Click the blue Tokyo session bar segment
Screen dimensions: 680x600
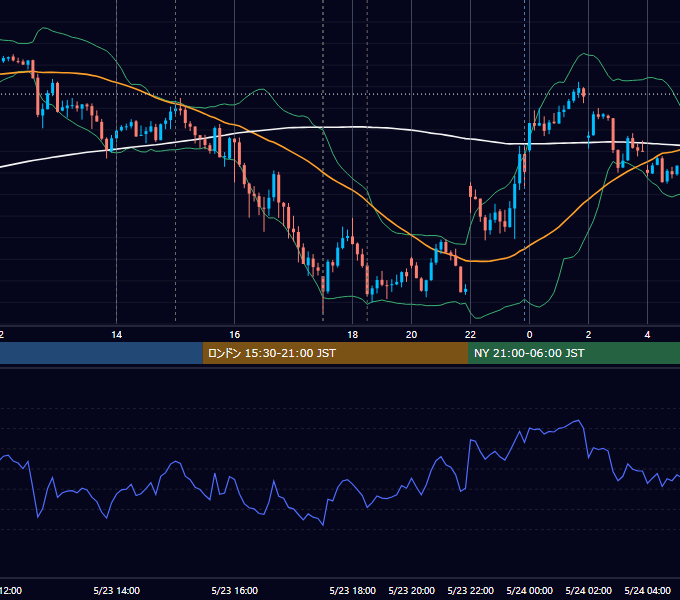(101, 353)
